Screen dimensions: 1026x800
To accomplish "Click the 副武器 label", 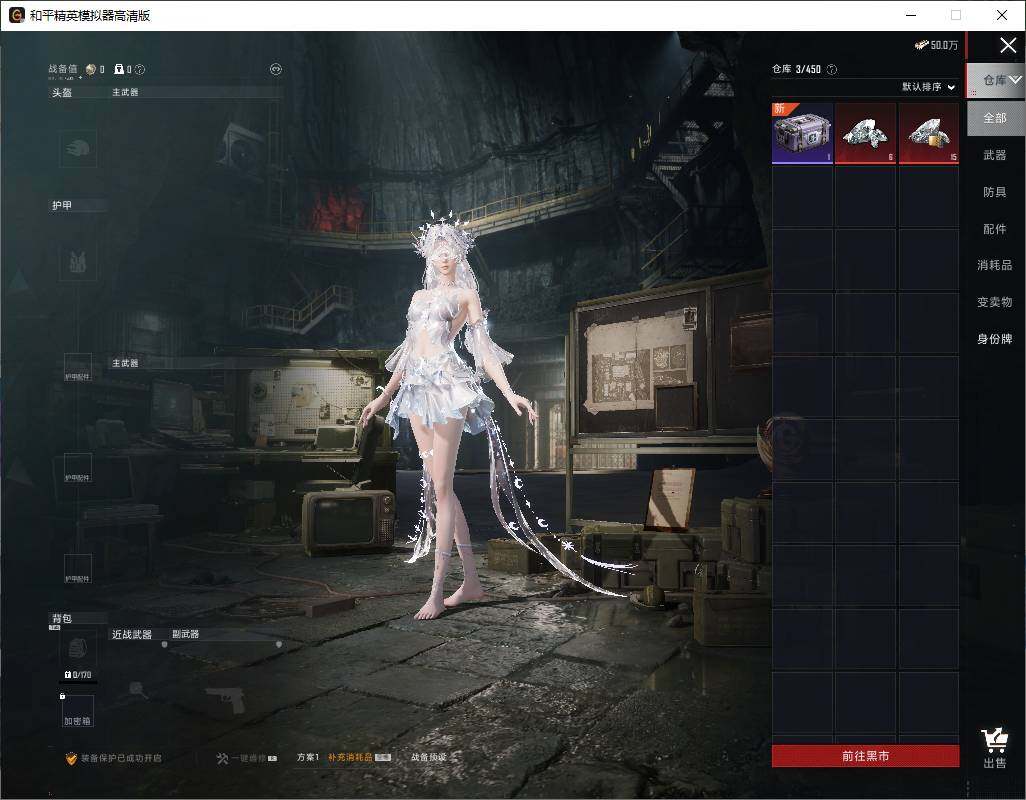I will [186, 634].
